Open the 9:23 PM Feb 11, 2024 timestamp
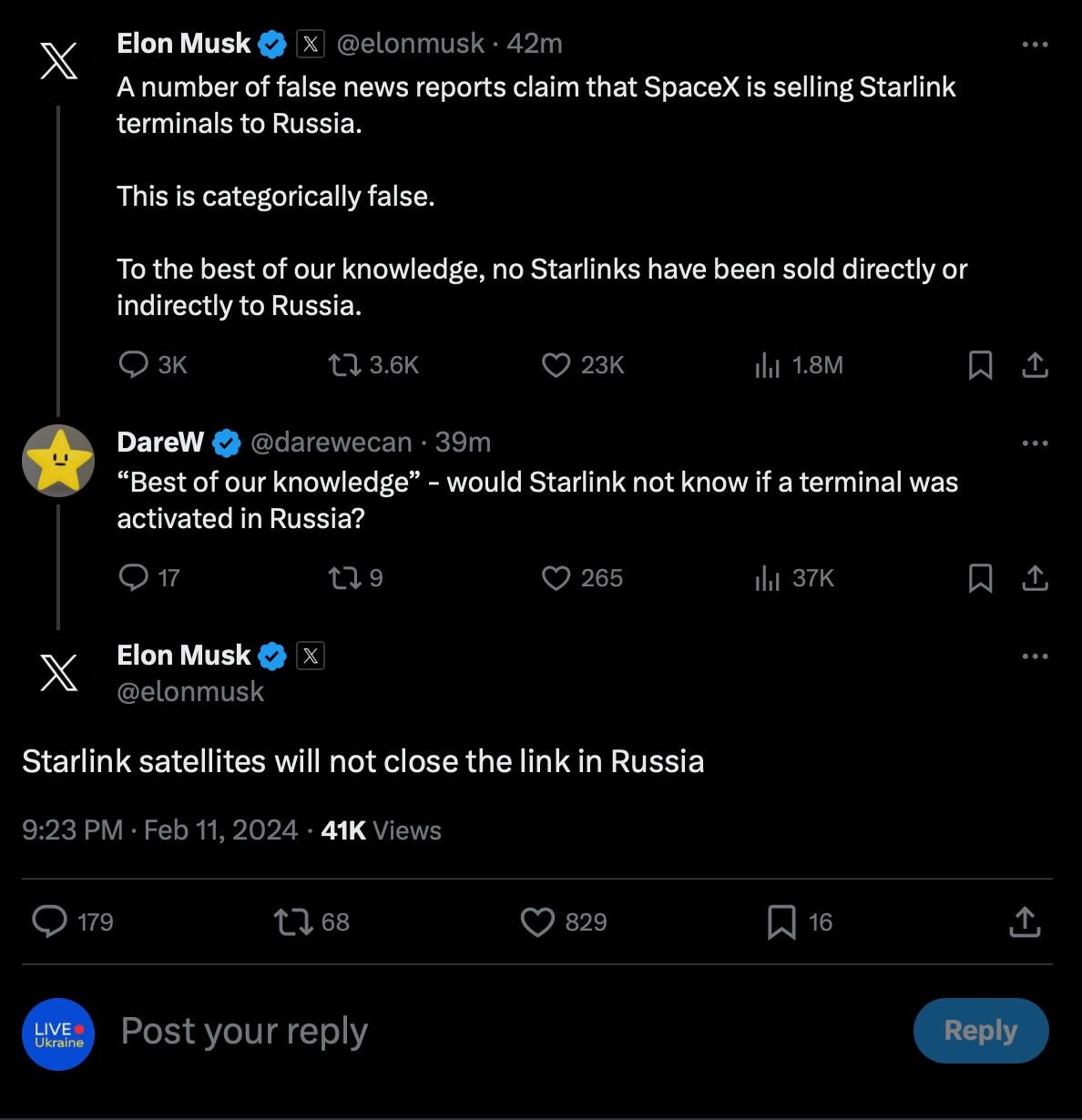Viewport: 1082px width, 1120px height. point(159,830)
